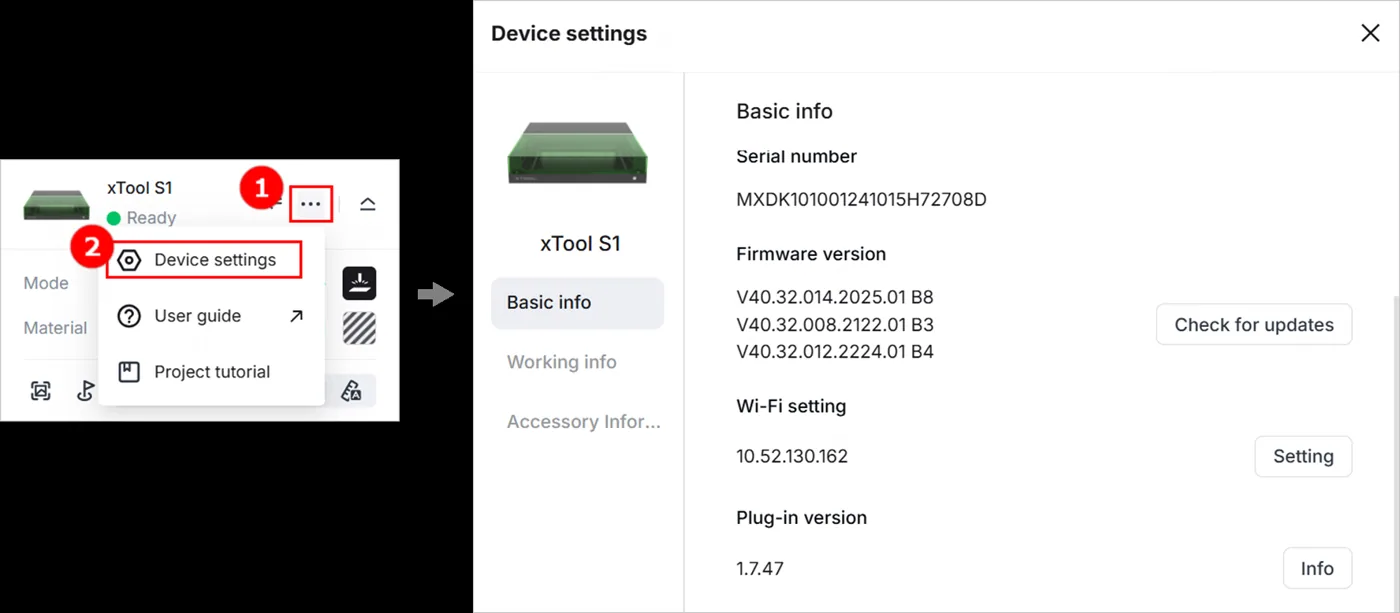This screenshot has height=613, width=1400.
Task: Click serial number MXDK101001241015H72708D
Action: click(x=861, y=199)
